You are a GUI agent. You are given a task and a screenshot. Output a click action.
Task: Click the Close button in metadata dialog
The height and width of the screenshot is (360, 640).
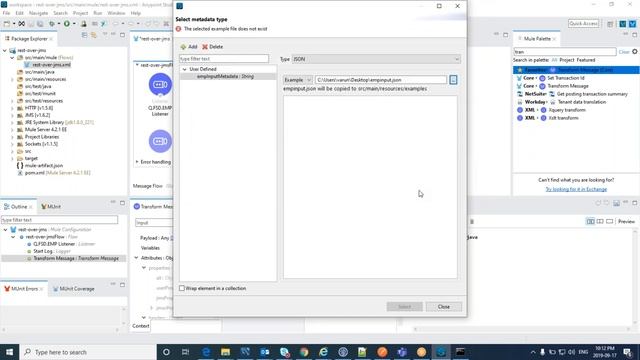pyautogui.click(x=444, y=307)
